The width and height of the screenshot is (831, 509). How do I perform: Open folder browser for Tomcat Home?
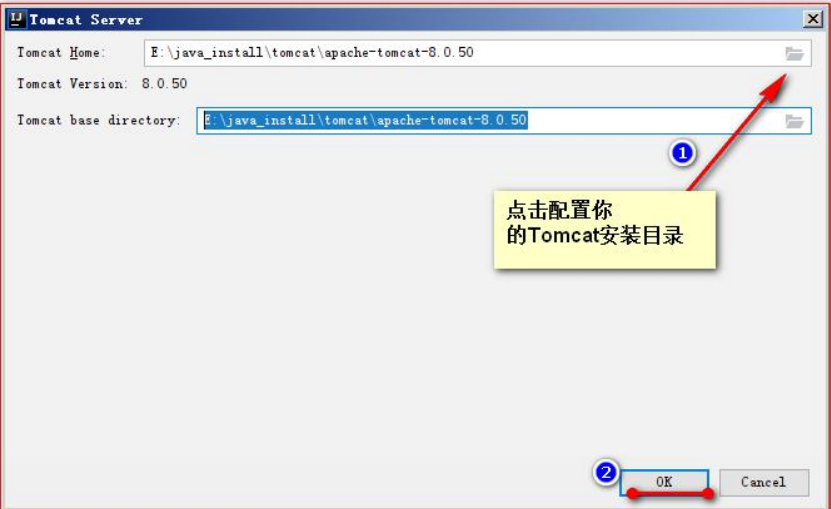tap(794, 54)
